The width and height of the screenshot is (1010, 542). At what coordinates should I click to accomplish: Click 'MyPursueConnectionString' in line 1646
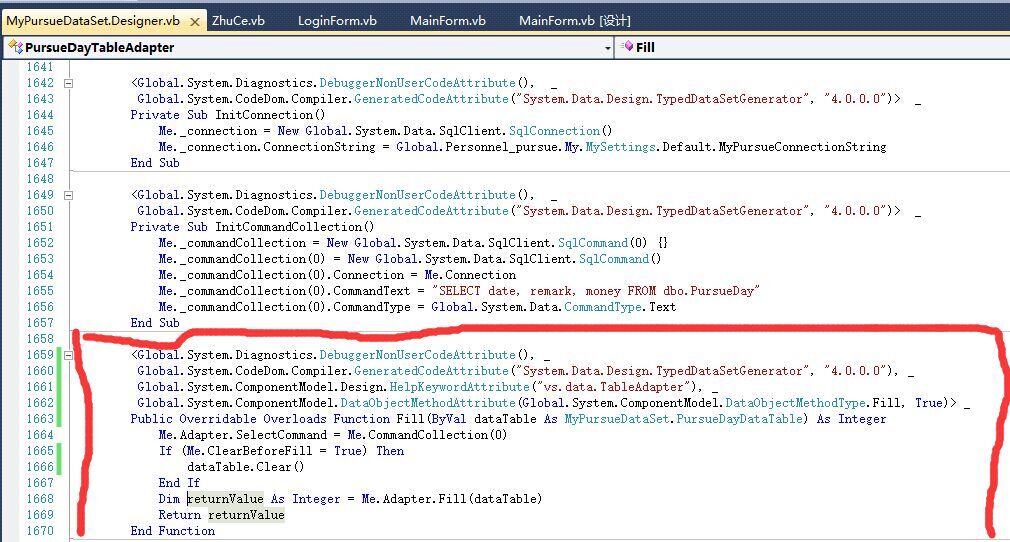803,147
